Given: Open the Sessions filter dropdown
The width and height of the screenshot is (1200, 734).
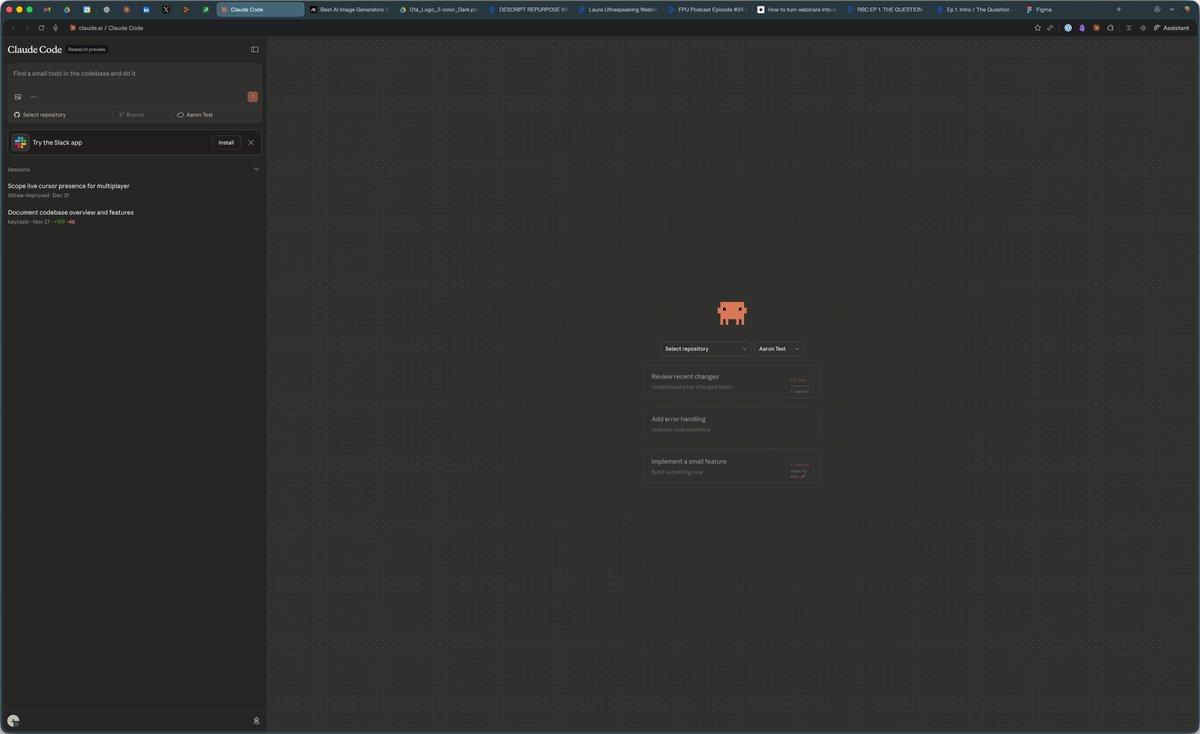Looking at the screenshot, I should click(x=256, y=169).
